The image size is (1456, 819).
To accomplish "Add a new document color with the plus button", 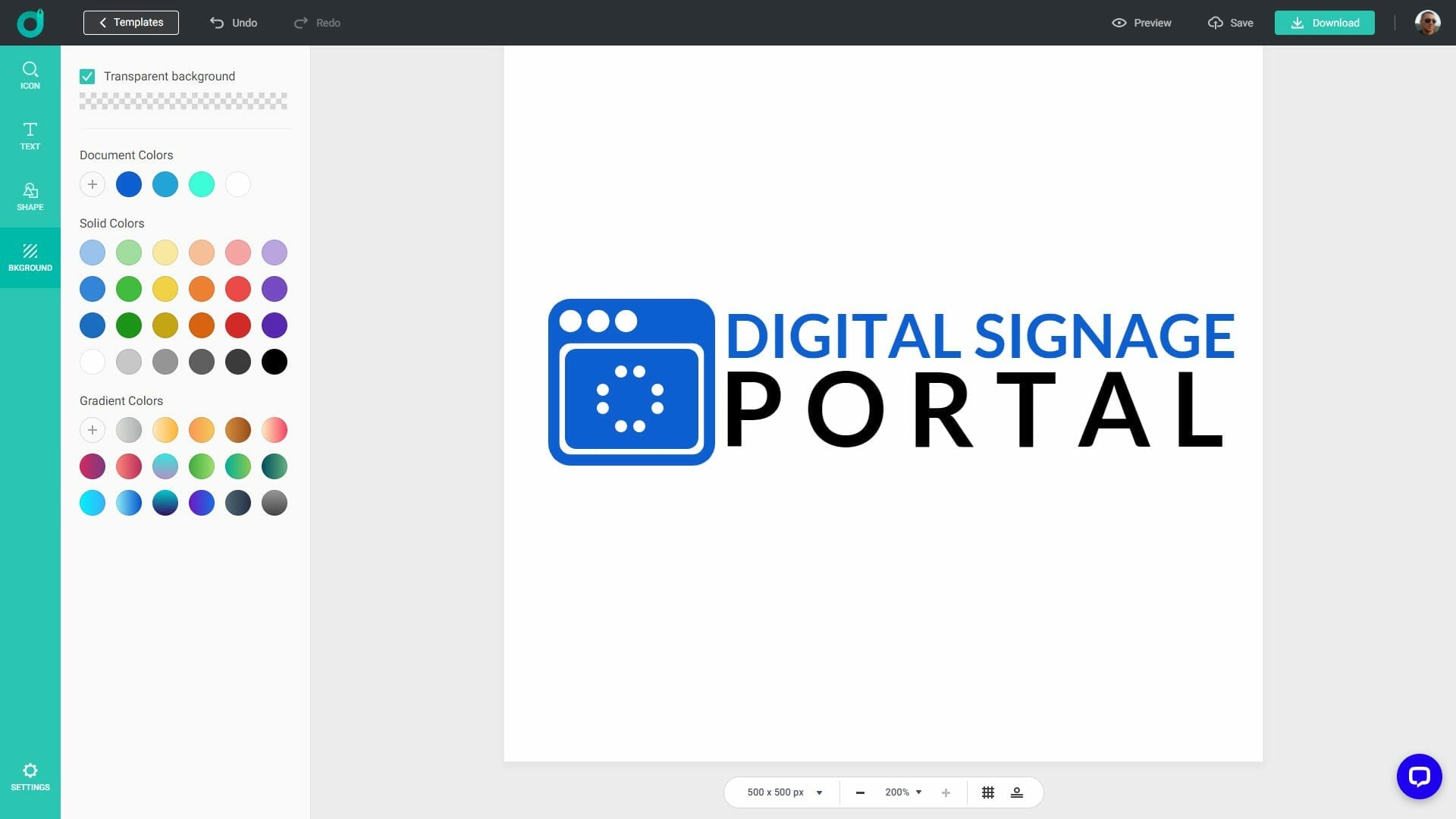I will (x=93, y=184).
